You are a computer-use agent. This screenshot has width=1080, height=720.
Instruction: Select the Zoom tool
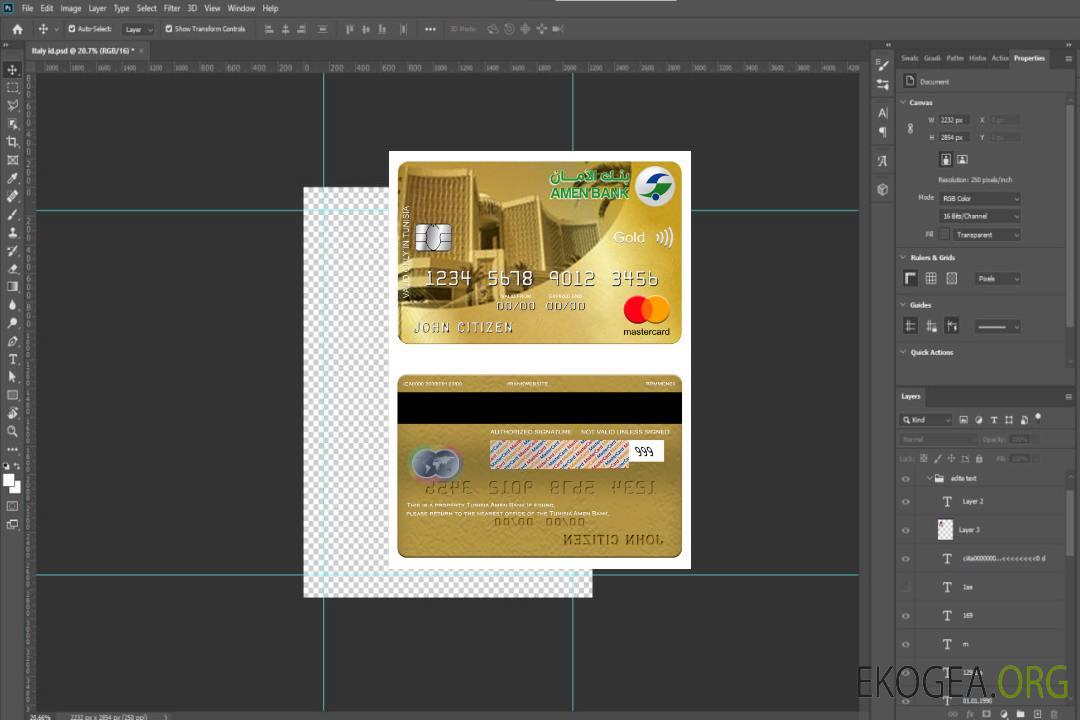pos(12,431)
